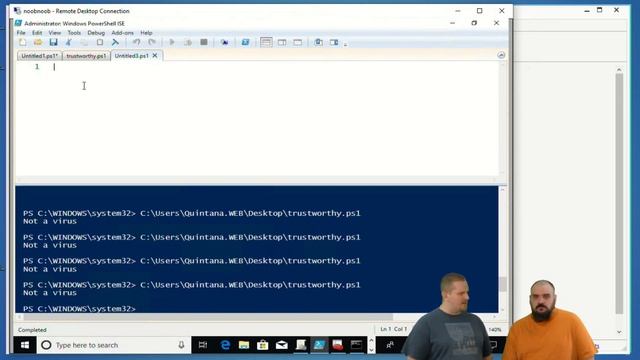This screenshot has width=640, height=360.
Task: Open the File menu
Action: pos(21,33)
